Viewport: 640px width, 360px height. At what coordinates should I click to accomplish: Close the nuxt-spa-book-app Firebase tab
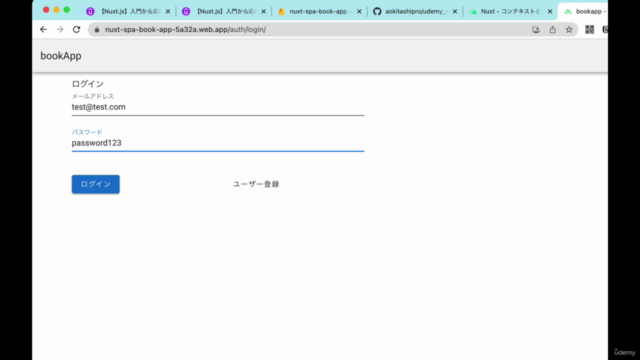(x=359, y=11)
